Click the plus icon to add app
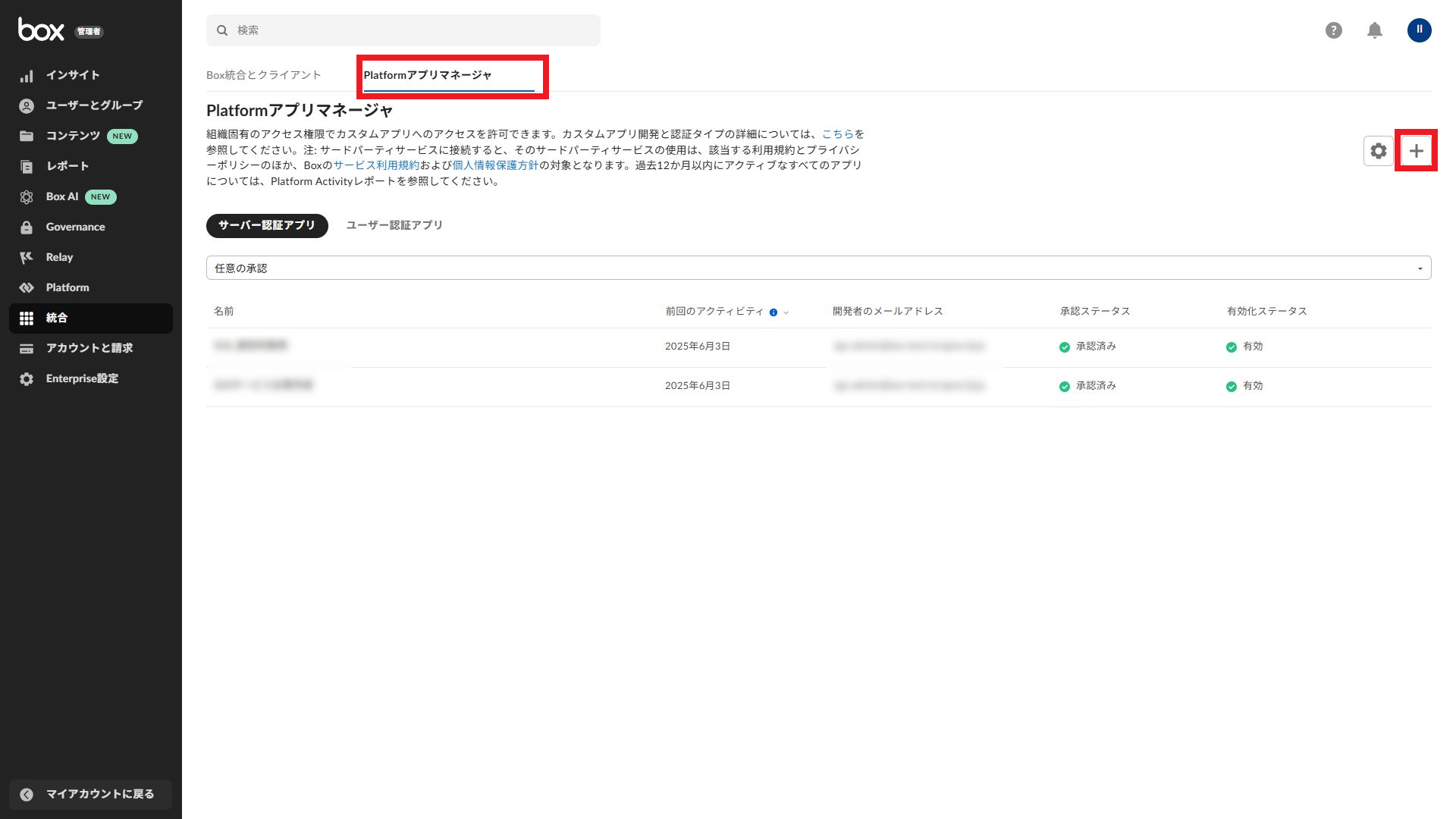The height and width of the screenshot is (819, 1456). (1416, 151)
